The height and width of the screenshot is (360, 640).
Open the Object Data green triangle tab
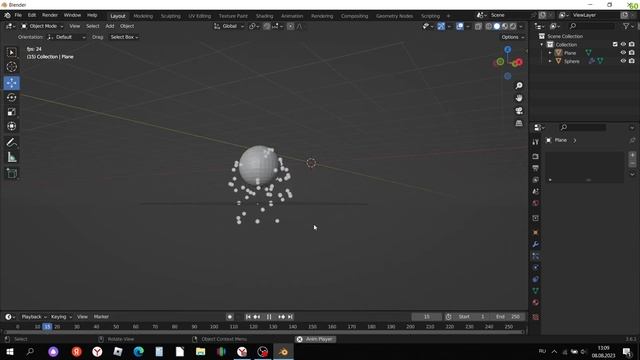[536, 291]
